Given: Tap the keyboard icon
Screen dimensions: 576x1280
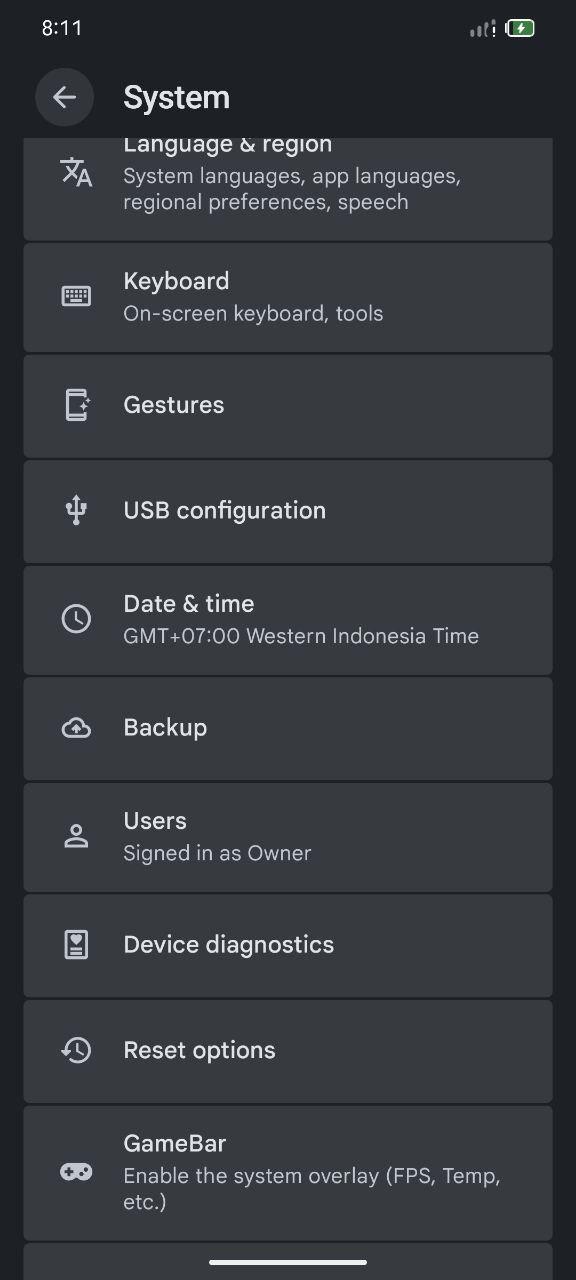Looking at the screenshot, I should pos(76,296).
